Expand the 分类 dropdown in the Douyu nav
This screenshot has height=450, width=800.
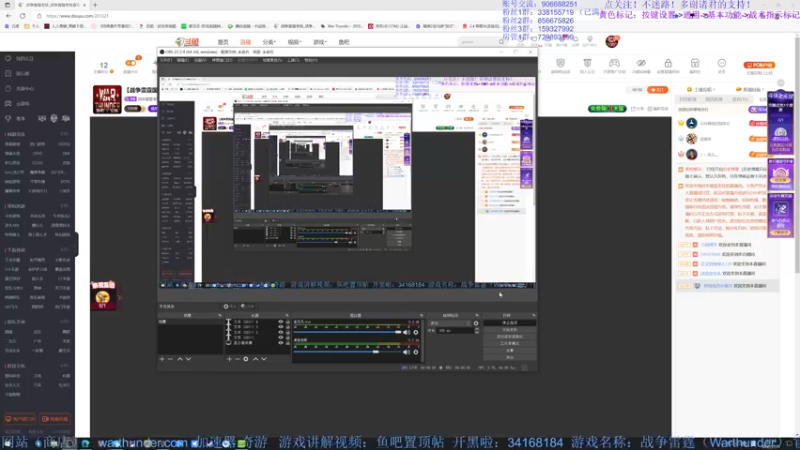pyautogui.click(x=269, y=42)
